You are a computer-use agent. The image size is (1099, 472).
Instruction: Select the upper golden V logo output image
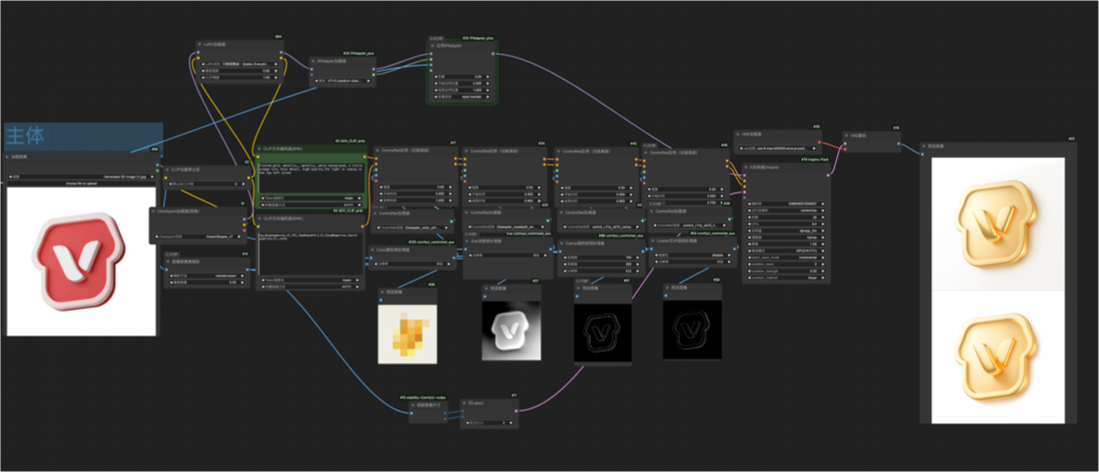click(x=998, y=224)
